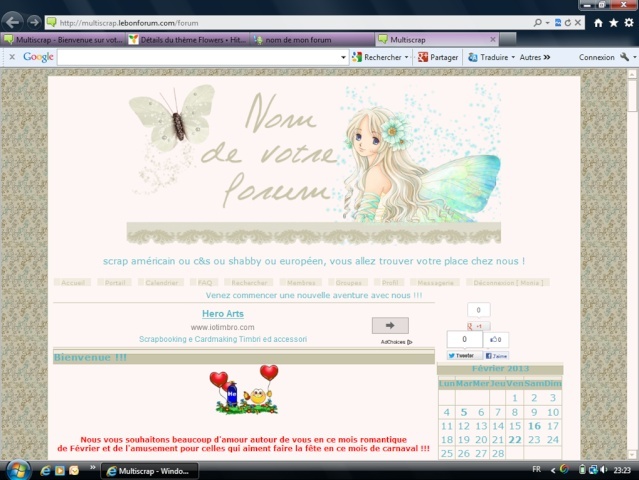639x480 pixels.
Task: Open the Google toolbar wrench settings
Action: pyautogui.click(x=625, y=57)
